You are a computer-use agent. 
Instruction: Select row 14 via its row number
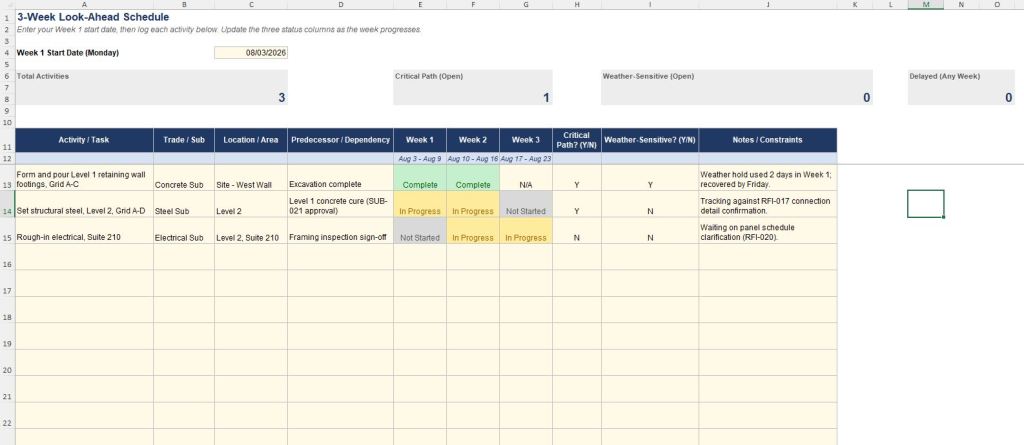7,205
